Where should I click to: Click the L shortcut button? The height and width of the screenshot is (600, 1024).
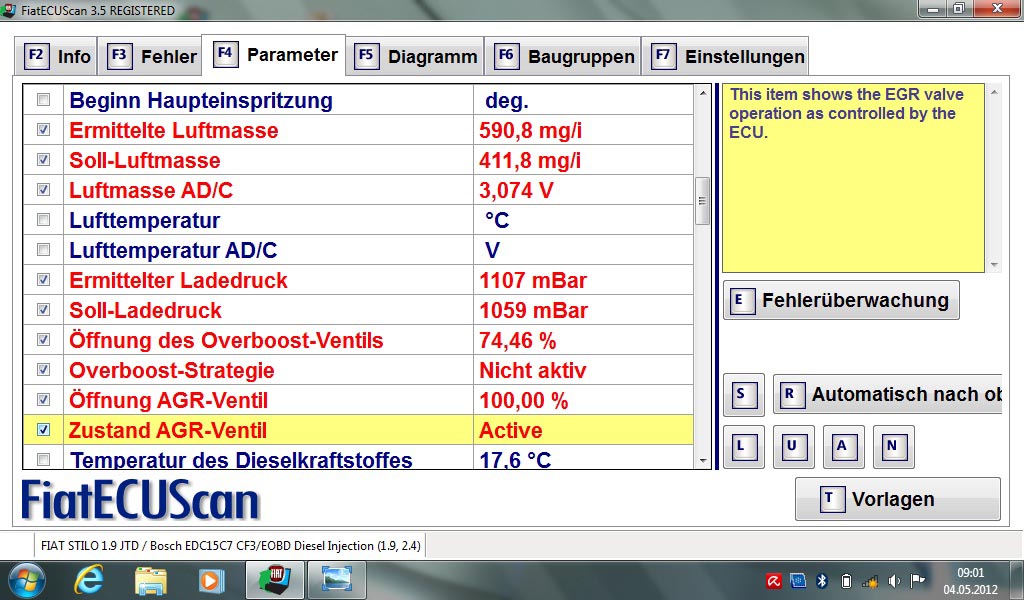[743, 447]
